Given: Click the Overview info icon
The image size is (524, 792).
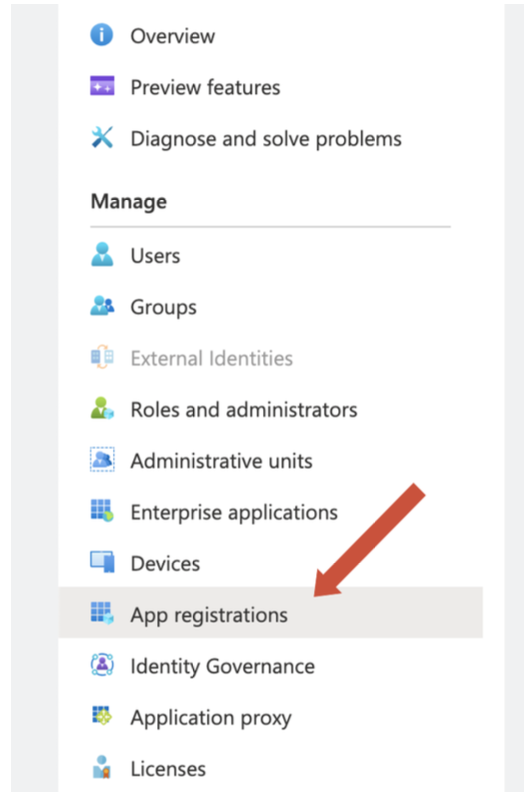Looking at the screenshot, I should coord(102,35).
